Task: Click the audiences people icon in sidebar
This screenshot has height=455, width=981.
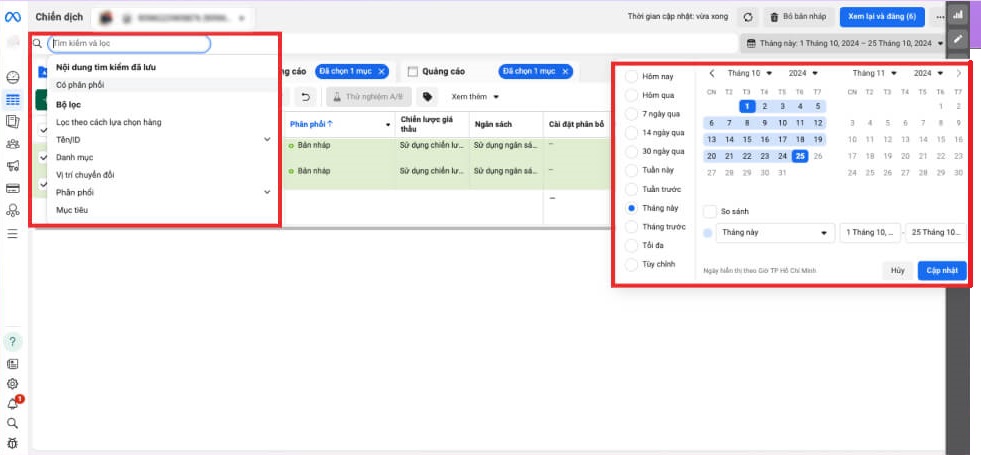Action: (x=13, y=144)
